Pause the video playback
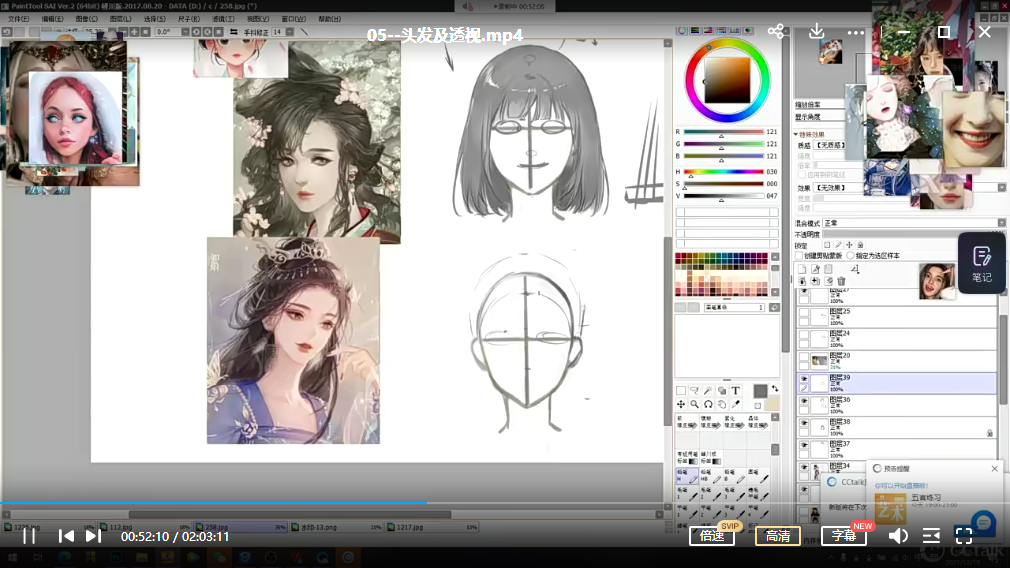The width and height of the screenshot is (1010, 568). [x=29, y=536]
